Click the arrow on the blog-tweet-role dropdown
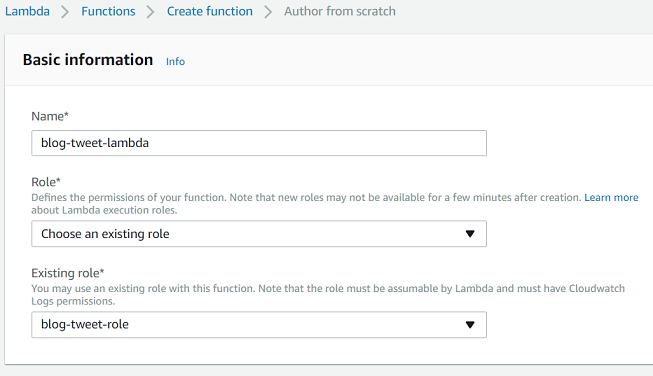The image size is (653, 376). [x=470, y=325]
